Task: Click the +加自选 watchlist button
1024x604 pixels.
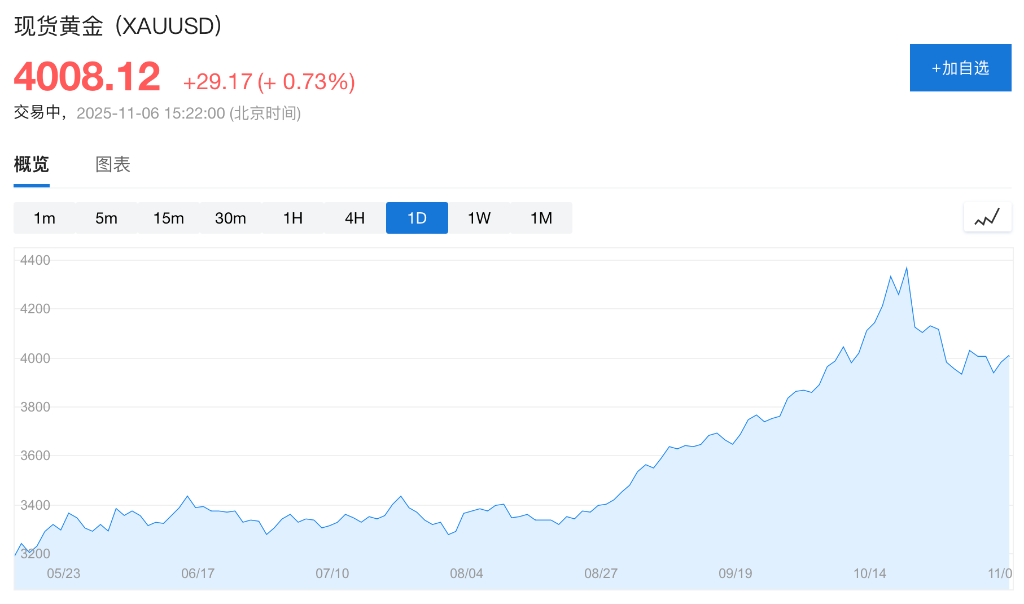Action: pyautogui.click(x=960, y=67)
